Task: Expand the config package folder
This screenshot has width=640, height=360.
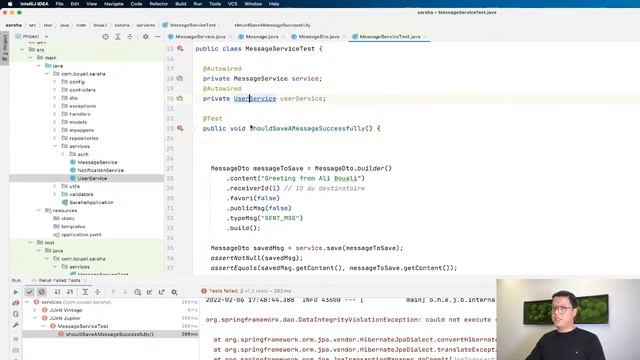Action: [x=55, y=82]
